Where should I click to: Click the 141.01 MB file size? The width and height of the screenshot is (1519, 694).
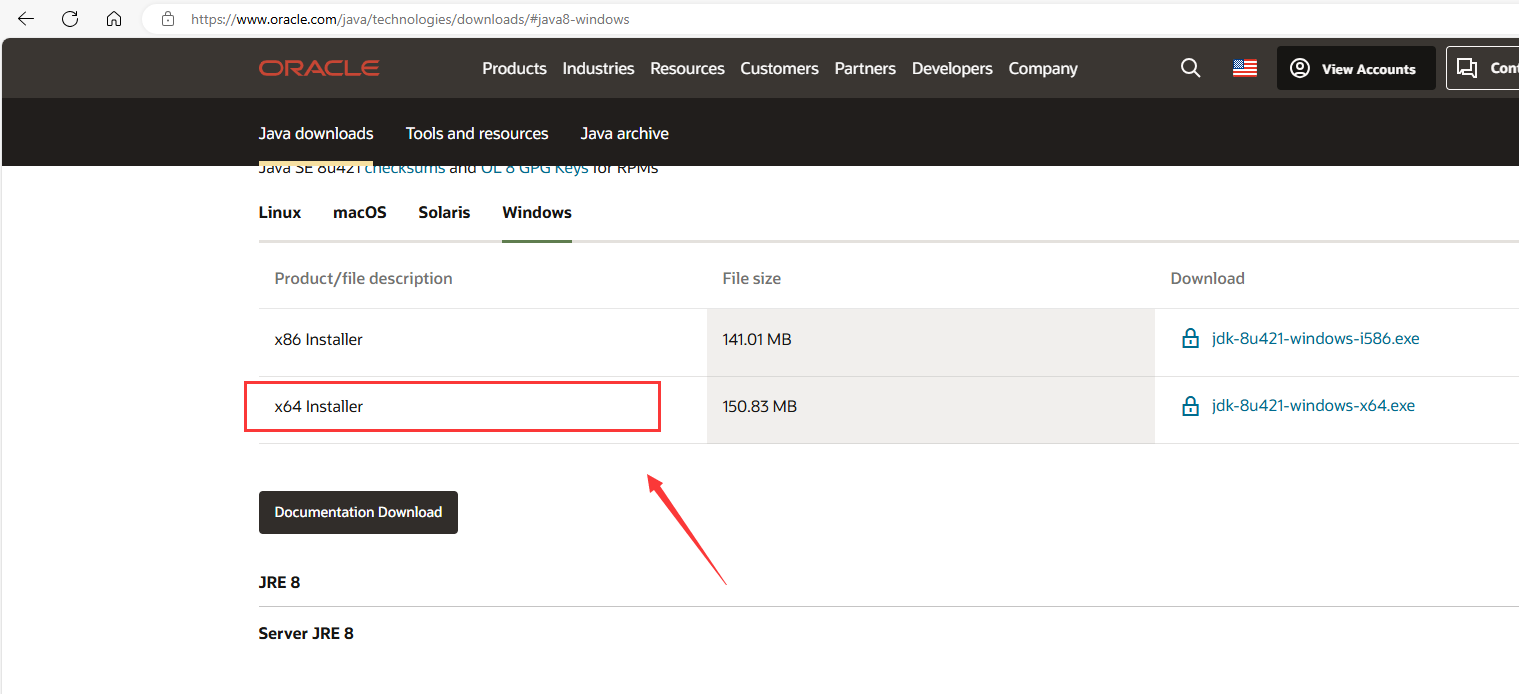(x=757, y=339)
